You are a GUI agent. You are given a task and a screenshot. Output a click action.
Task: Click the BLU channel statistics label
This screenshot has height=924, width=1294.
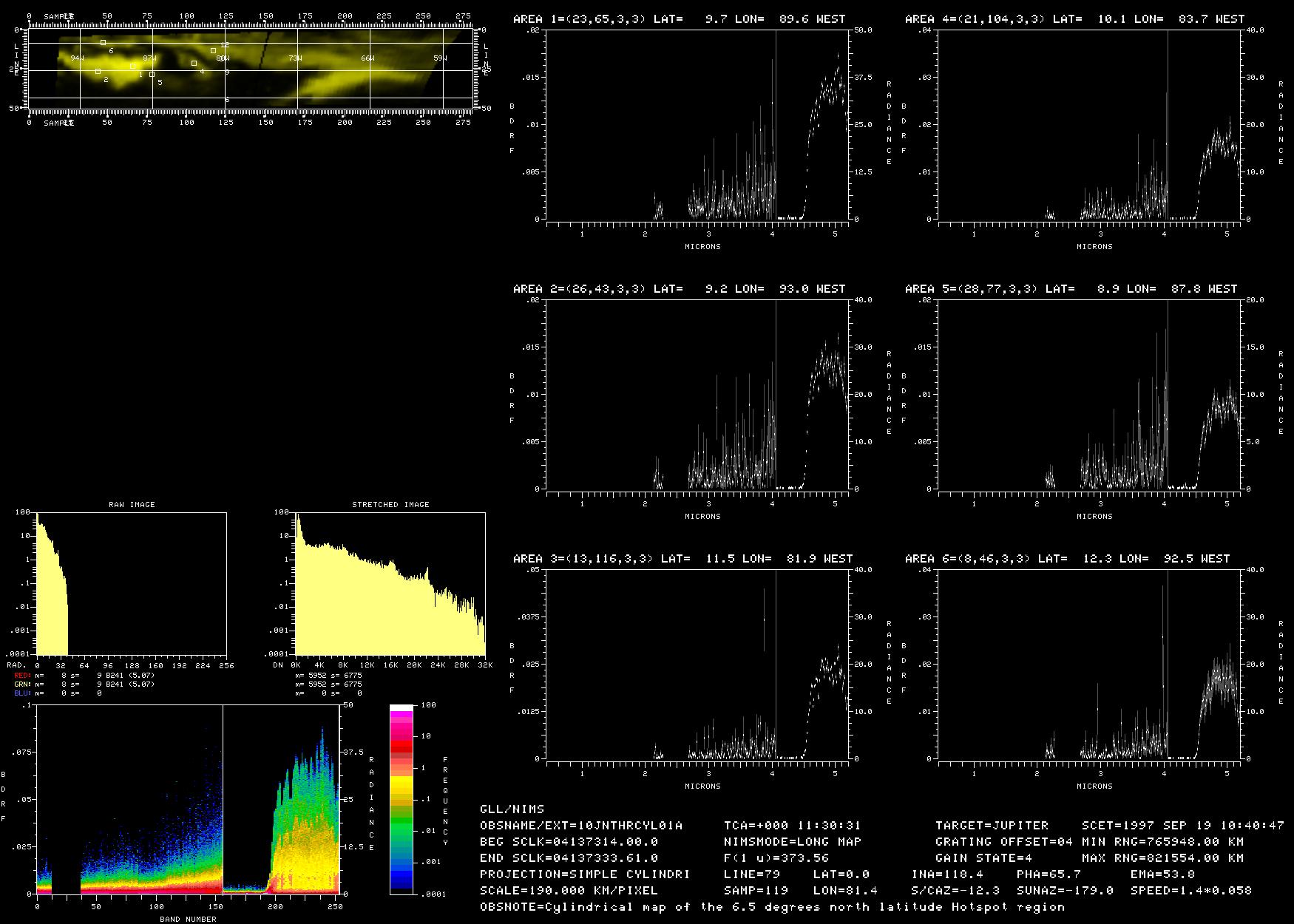[21, 693]
